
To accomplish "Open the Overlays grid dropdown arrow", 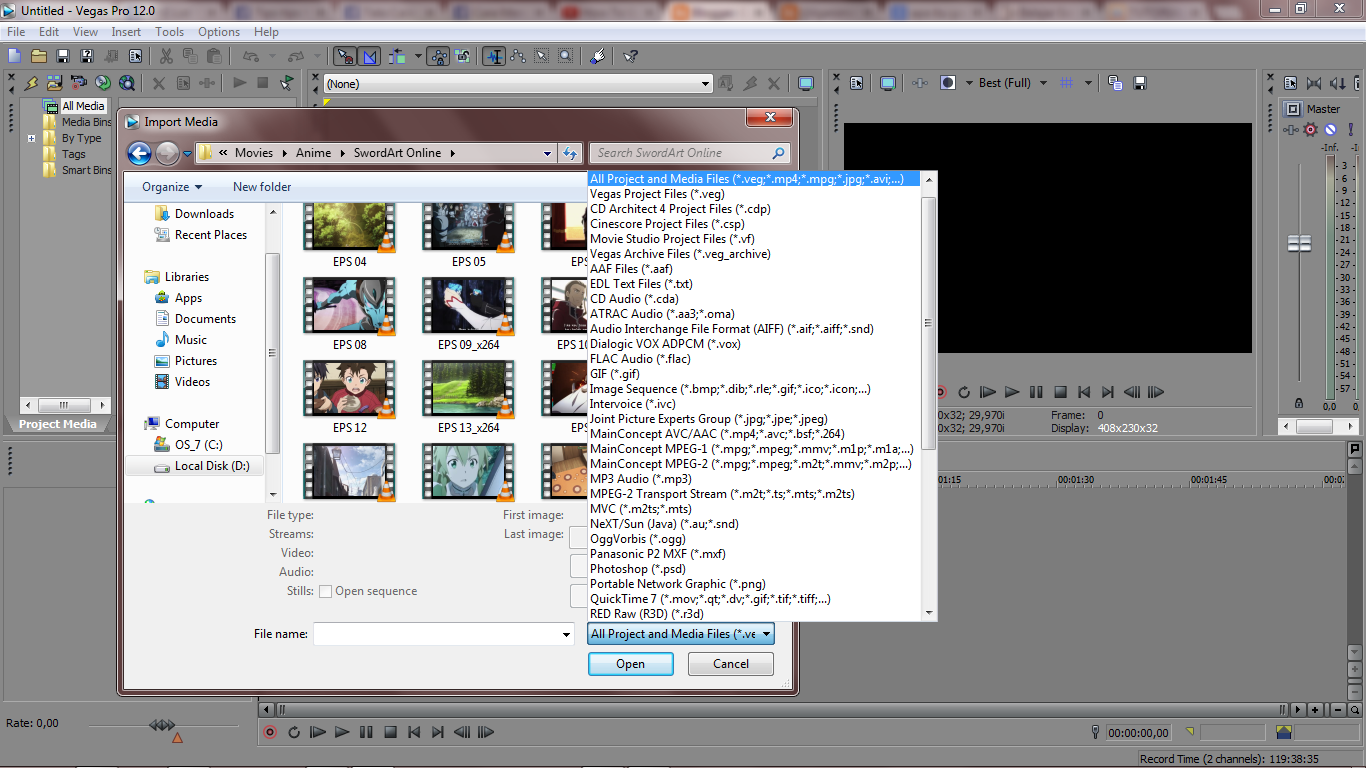I will 1088,83.
